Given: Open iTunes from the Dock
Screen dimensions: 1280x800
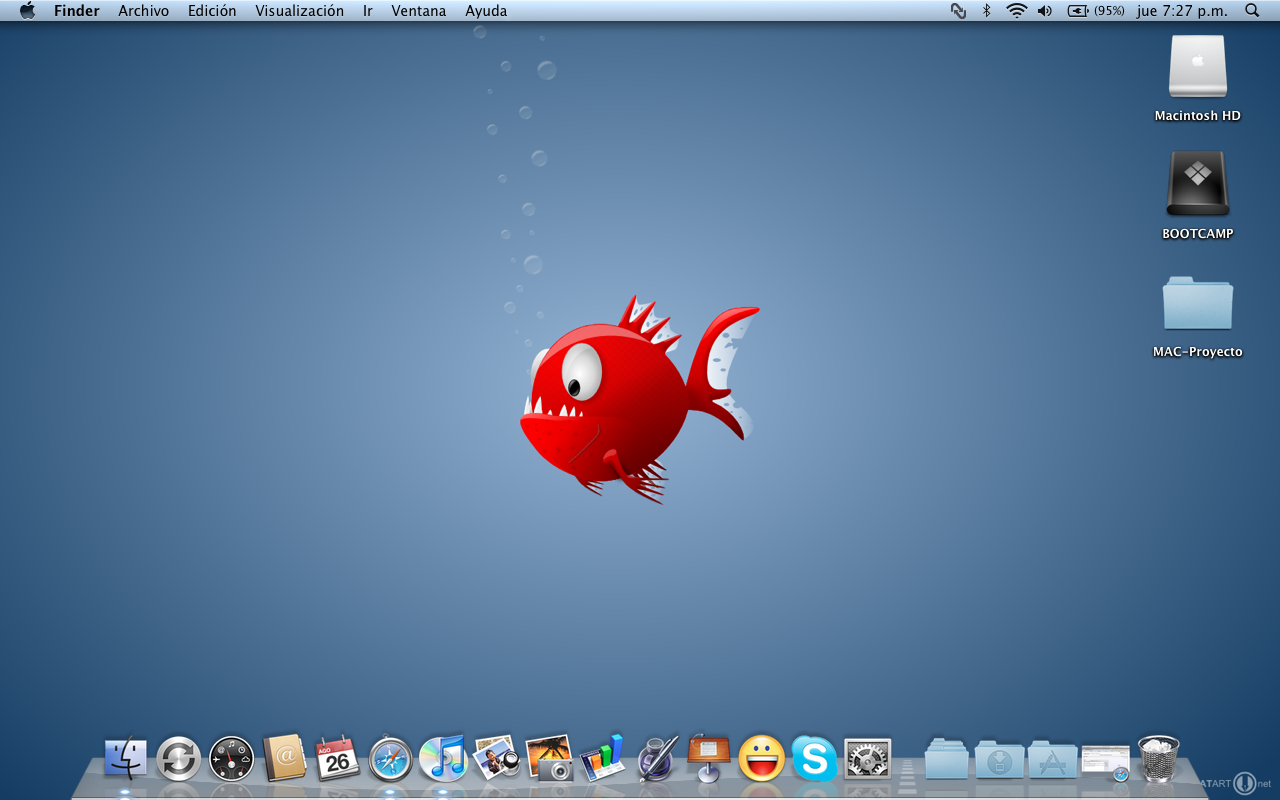Looking at the screenshot, I should [443, 758].
